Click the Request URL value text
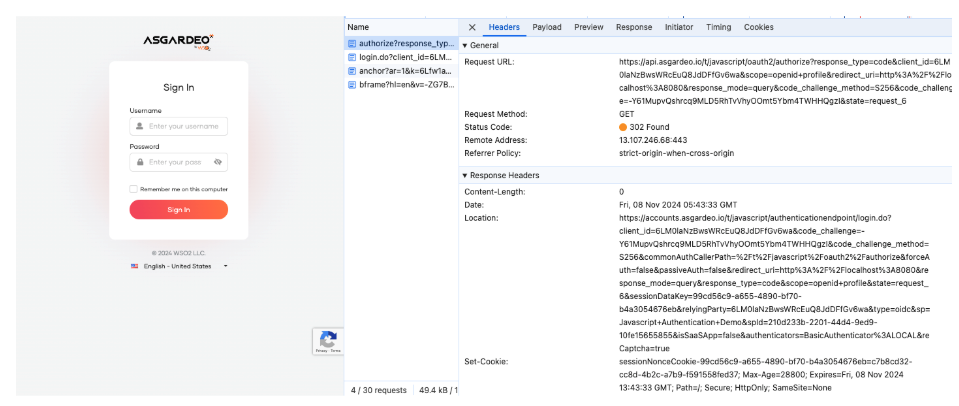The height and width of the screenshot is (406, 959). (x=786, y=82)
